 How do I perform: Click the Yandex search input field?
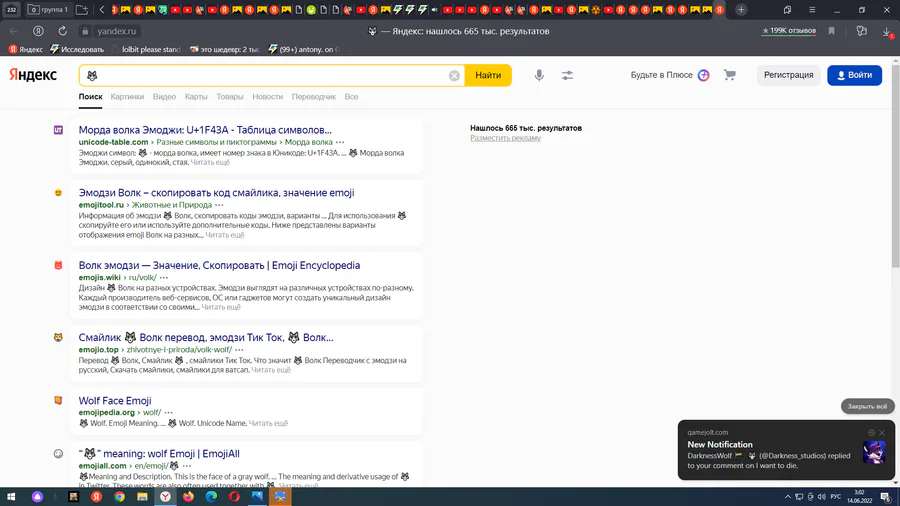tap(271, 75)
